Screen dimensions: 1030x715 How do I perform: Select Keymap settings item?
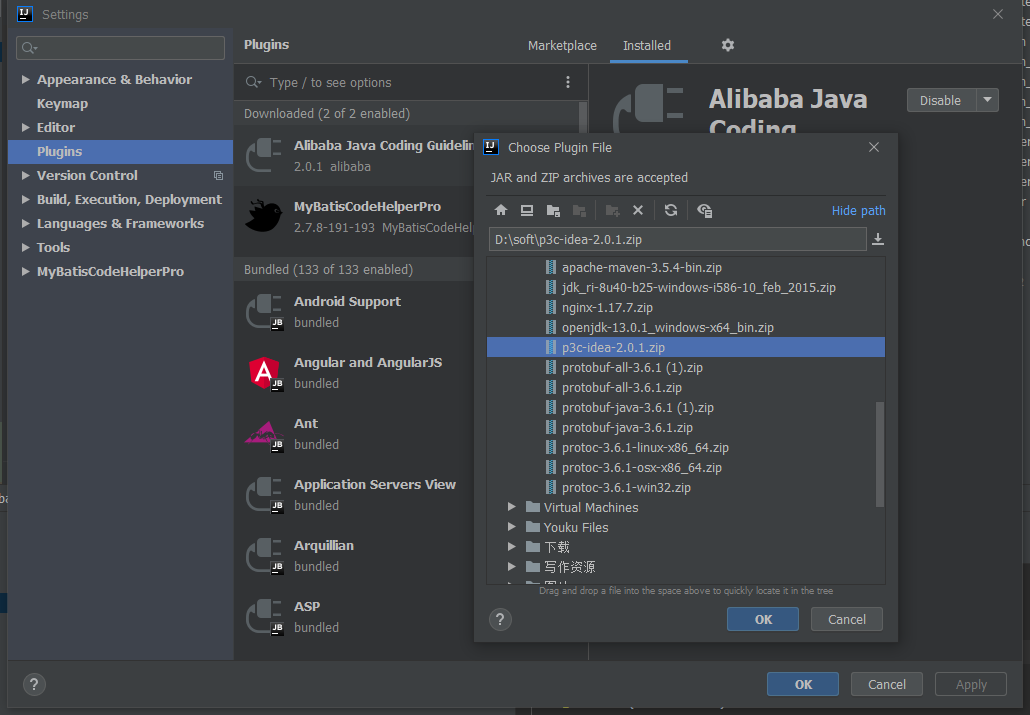tap(62, 104)
